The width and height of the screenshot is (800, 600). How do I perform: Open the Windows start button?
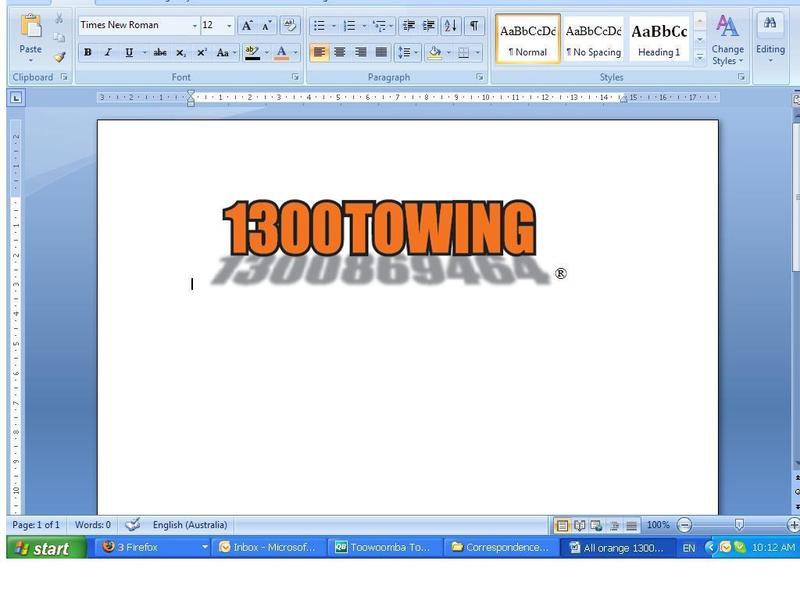tap(46, 548)
